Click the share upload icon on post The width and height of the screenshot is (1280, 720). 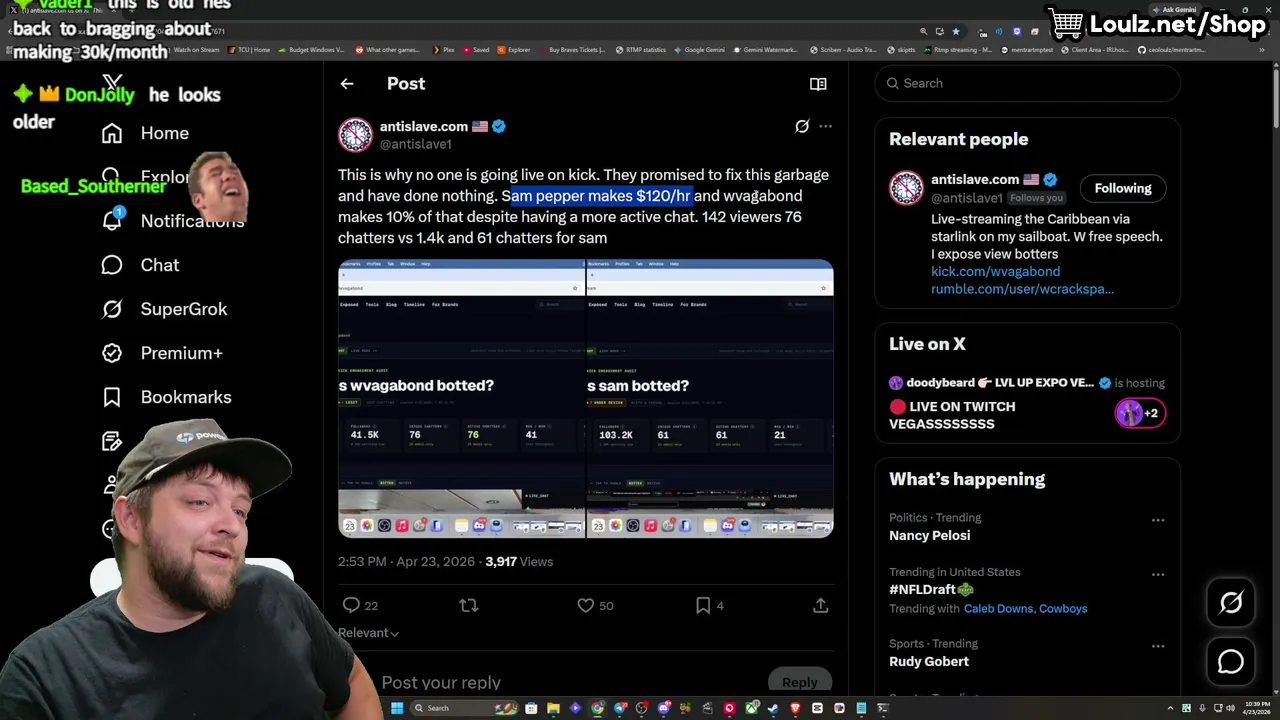pos(820,605)
